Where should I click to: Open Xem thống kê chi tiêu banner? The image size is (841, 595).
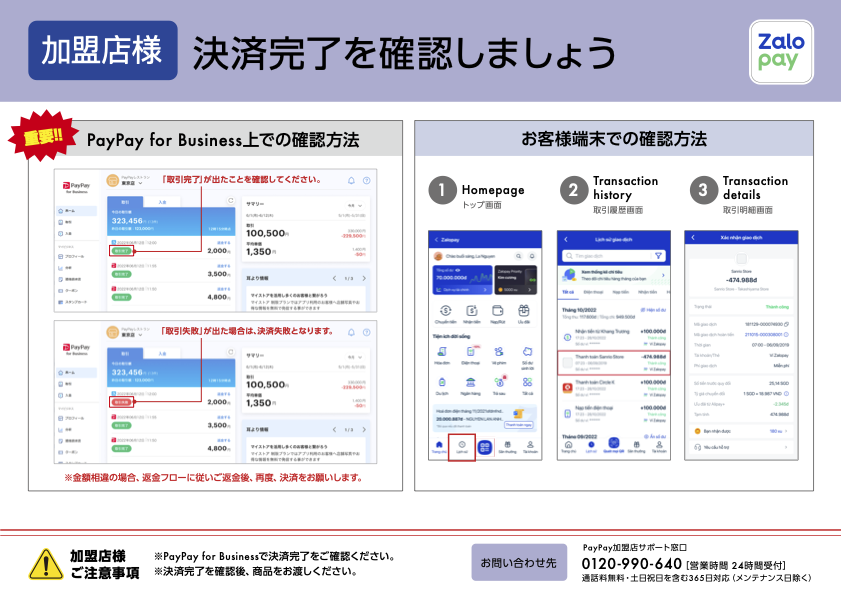614,276
